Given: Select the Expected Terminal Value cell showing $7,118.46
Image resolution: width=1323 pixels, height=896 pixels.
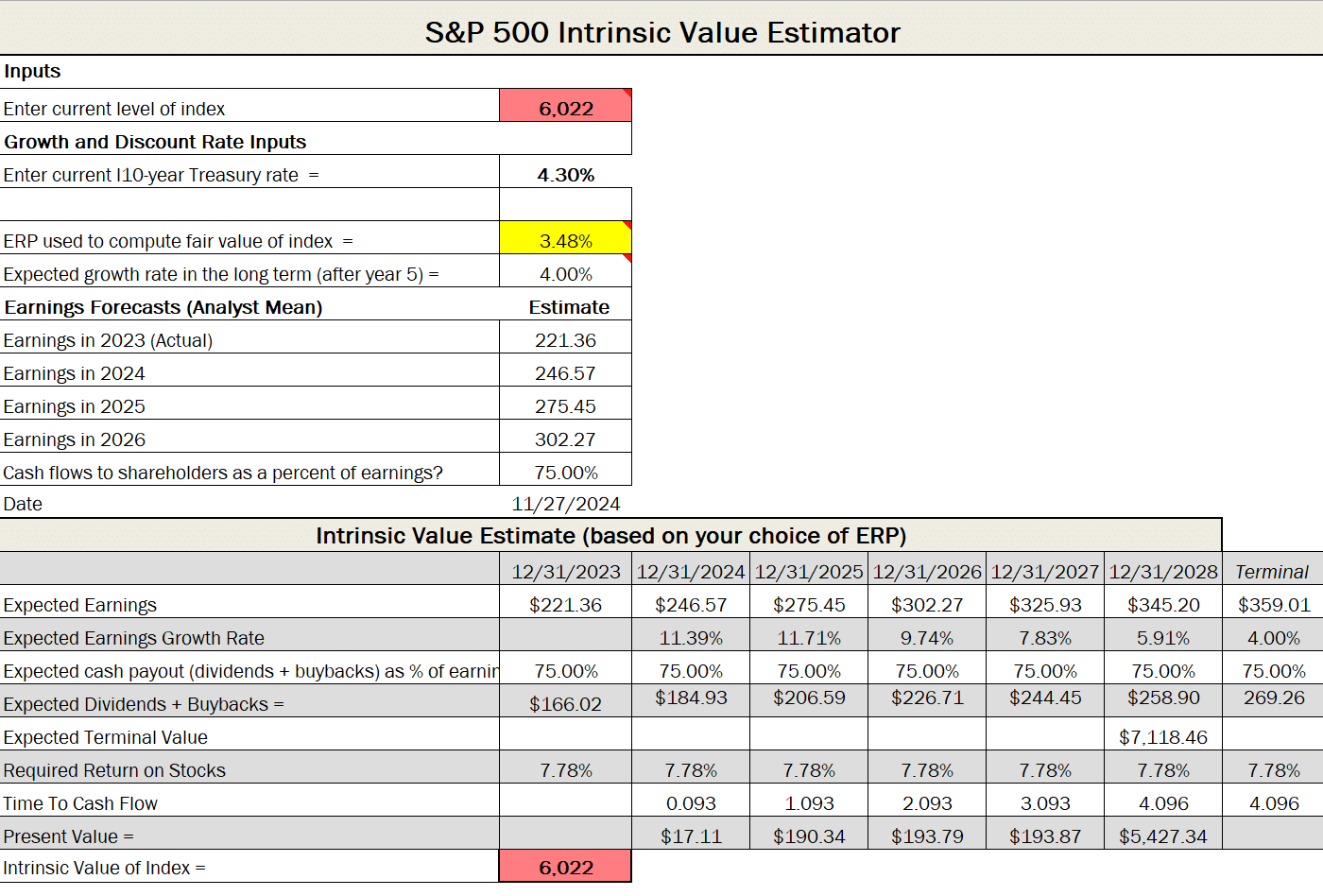Looking at the screenshot, I should click(x=1162, y=736).
